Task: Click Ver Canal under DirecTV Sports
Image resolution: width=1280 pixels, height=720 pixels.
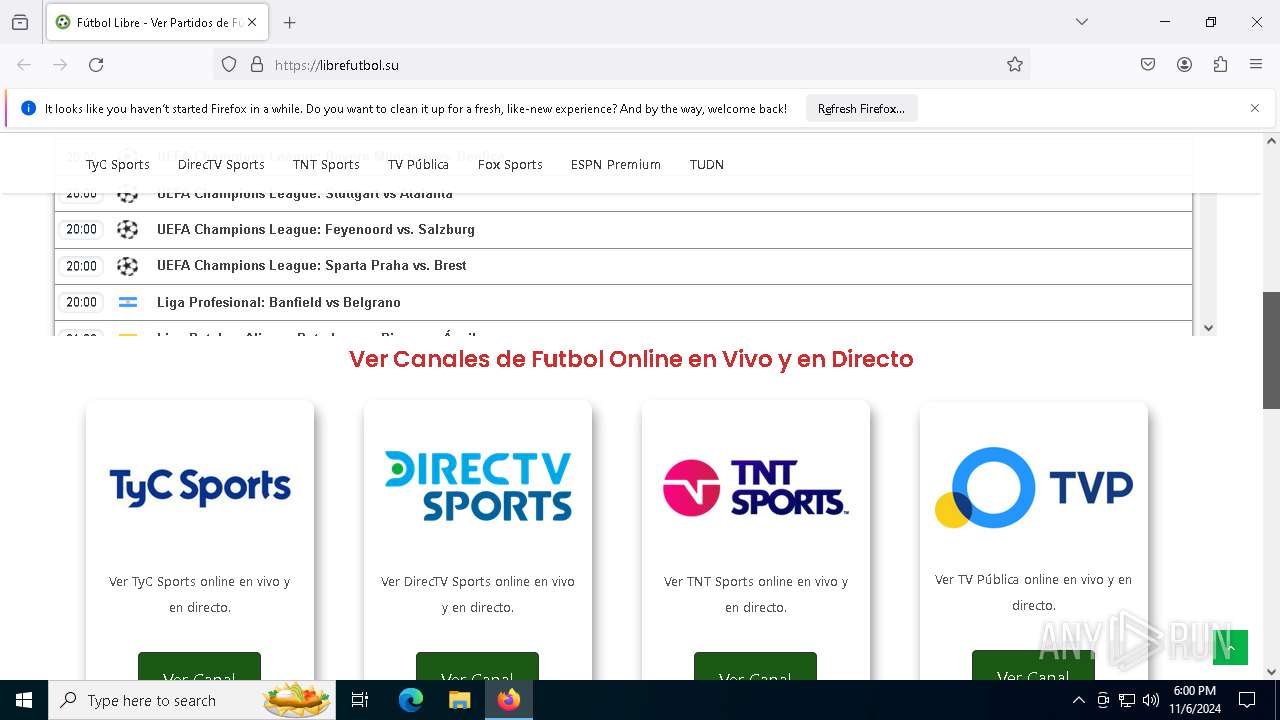Action: [x=477, y=667]
